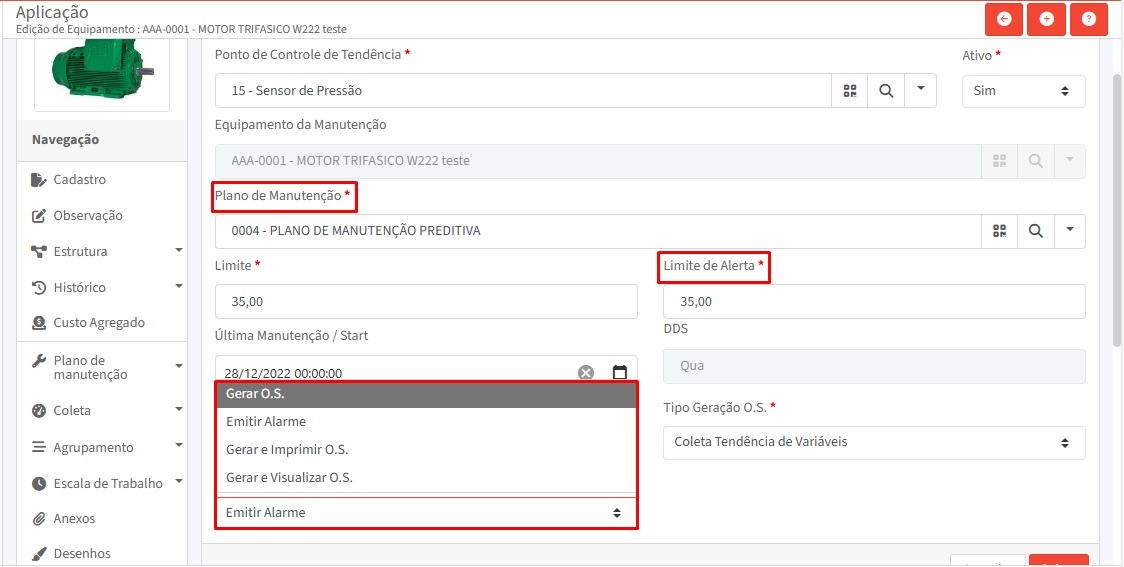Viewport: 1124px width, 567px height.
Task: Open Tipo Geração O.S. dropdown
Action: [873, 442]
